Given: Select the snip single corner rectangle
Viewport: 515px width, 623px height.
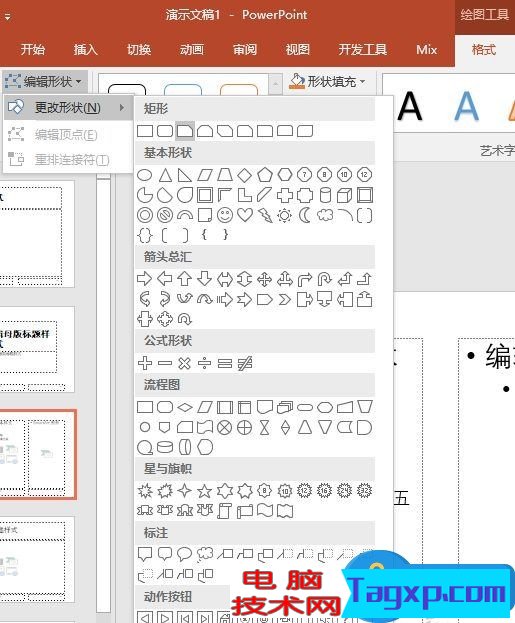Looking at the screenshot, I should point(185,131).
